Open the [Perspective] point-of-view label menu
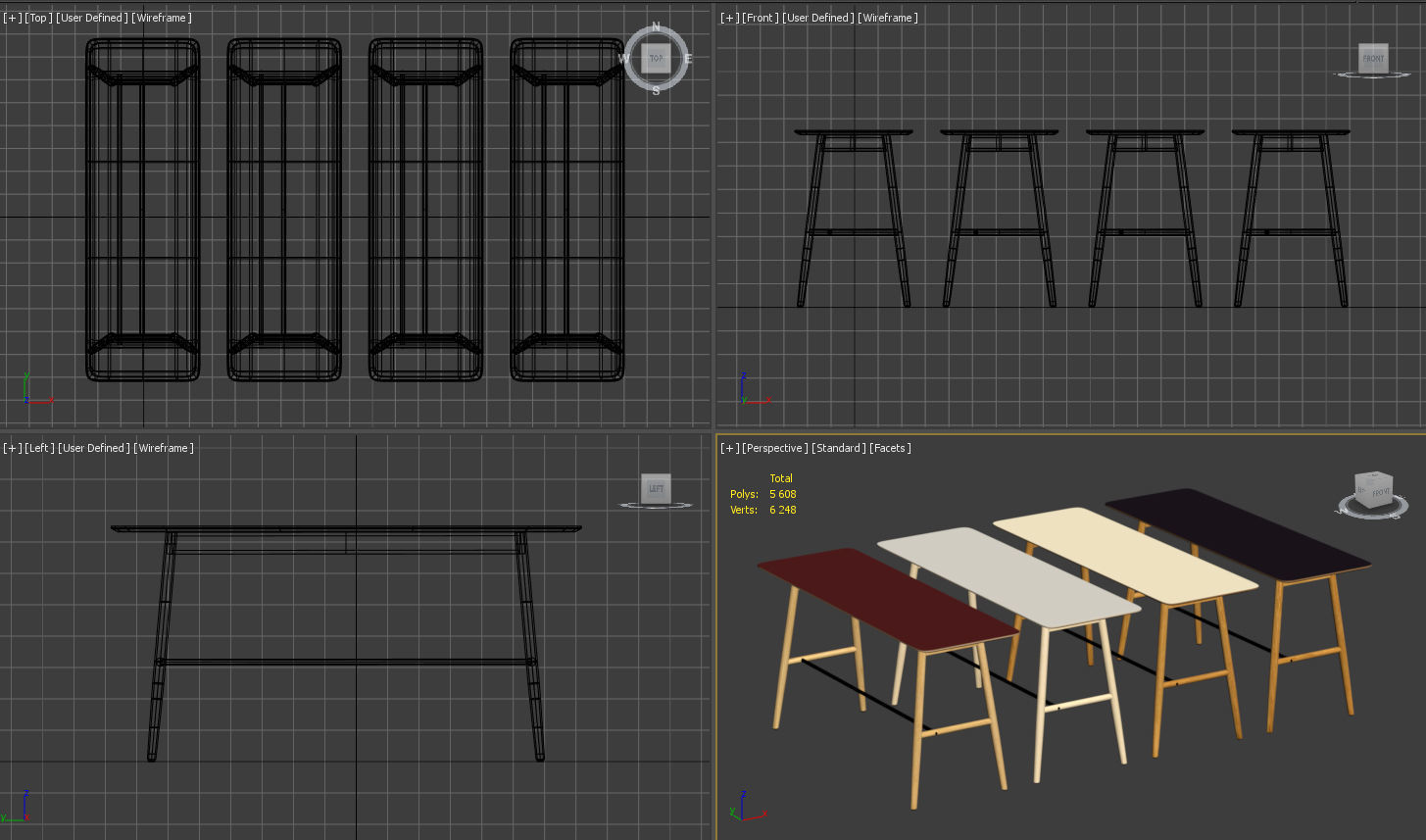The image size is (1426, 840). (x=776, y=448)
